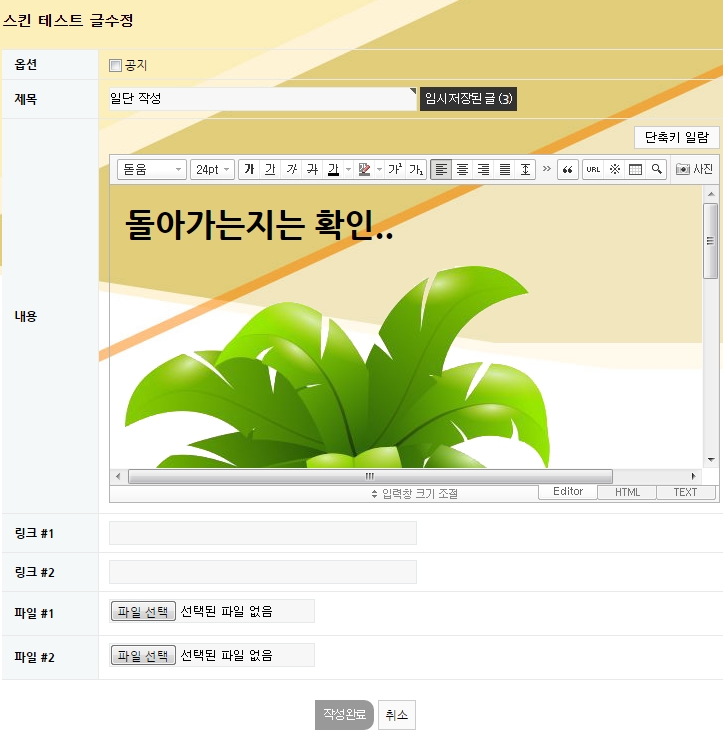This screenshot has height=736, width=723.
Task: Apply strikethrough formatting
Action: coord(312,170)
